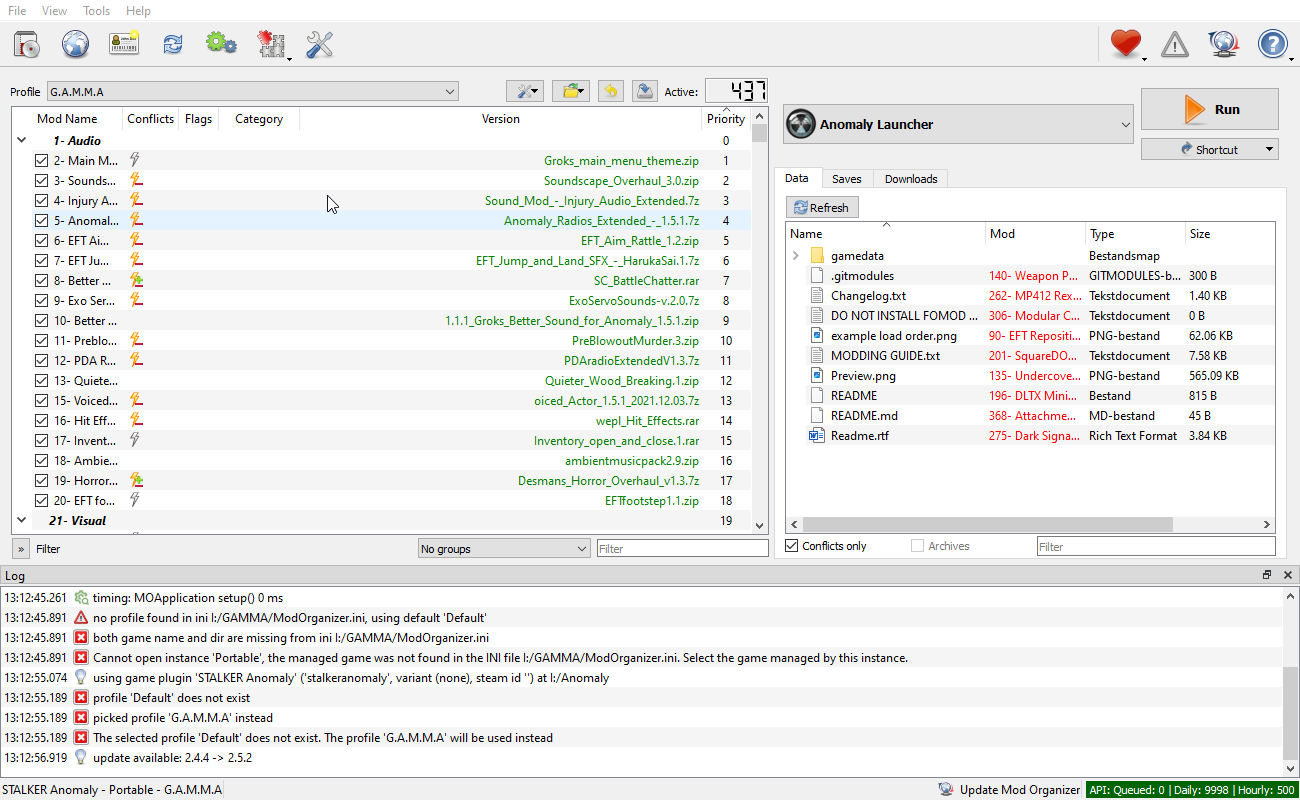Open the Profile G.A.M.M.A dropdown
The height and width of the screenshot is (800, 1300).
[252, 92]
